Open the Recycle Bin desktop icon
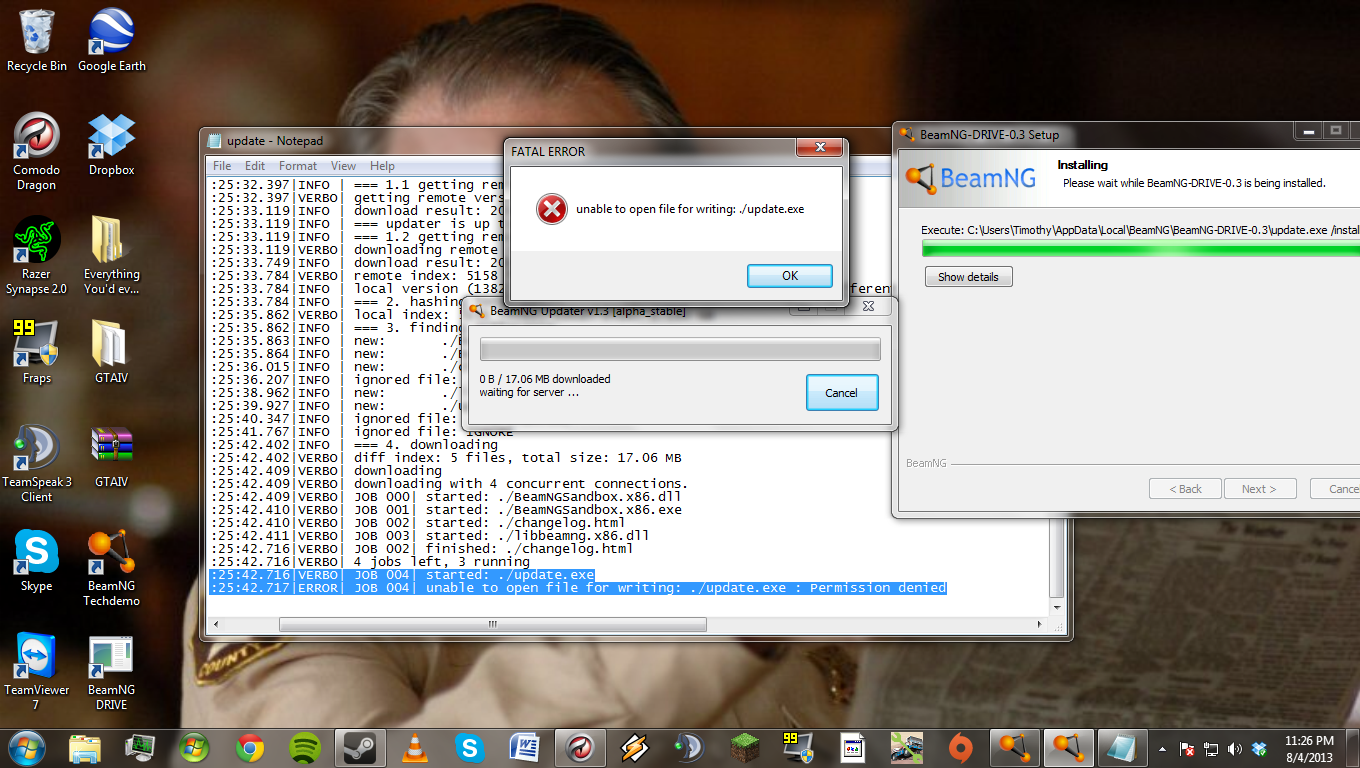 tap(37, 40)
